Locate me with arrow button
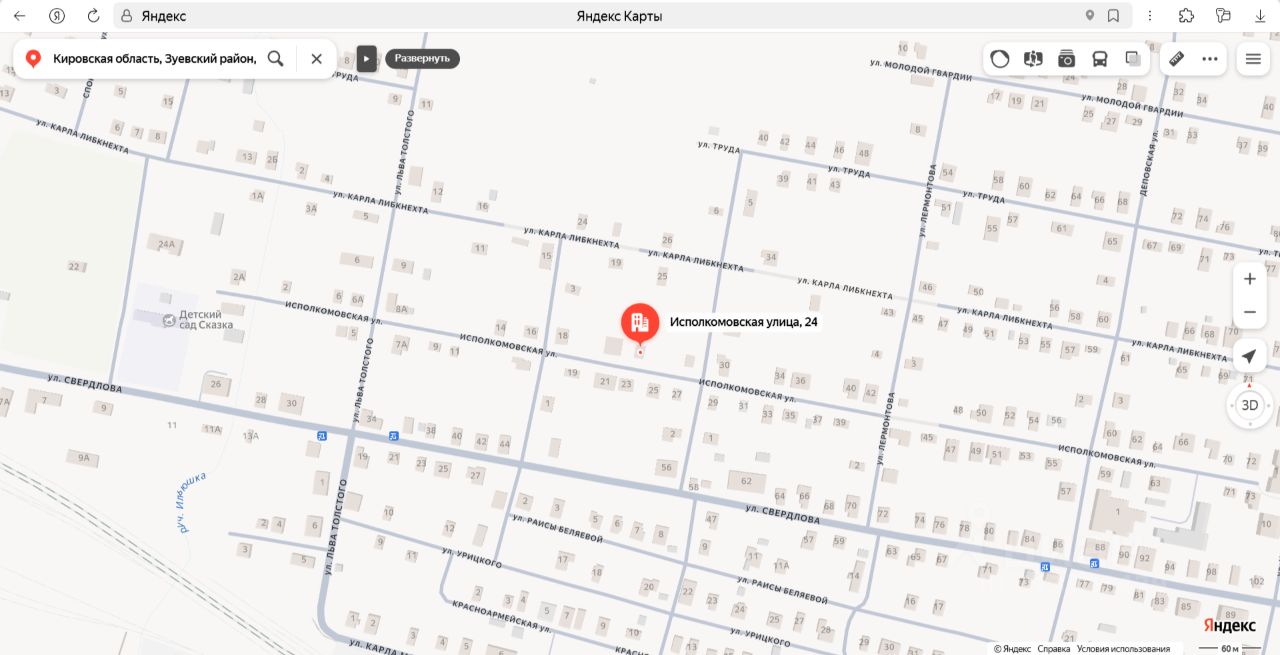The height and width of the screenshot is (655, 1280). pos(1250,356)
